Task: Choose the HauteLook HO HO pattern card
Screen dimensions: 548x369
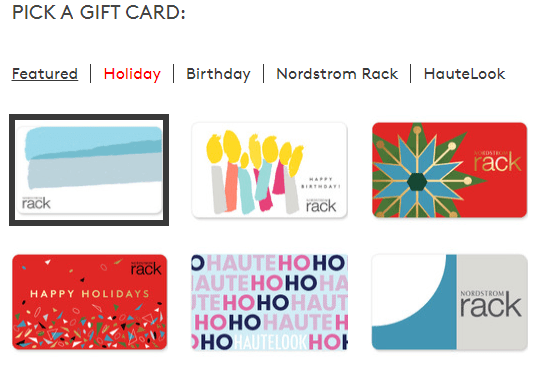Action: click(269, 302)
